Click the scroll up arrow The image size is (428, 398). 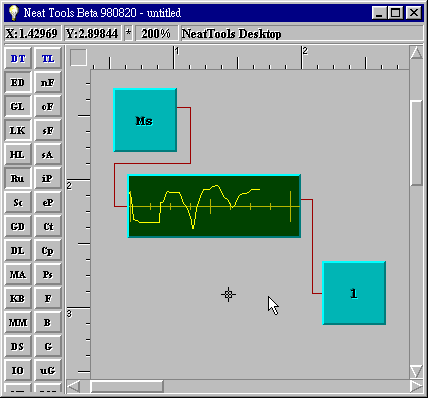pyautogui.click(x=416, y=53)
